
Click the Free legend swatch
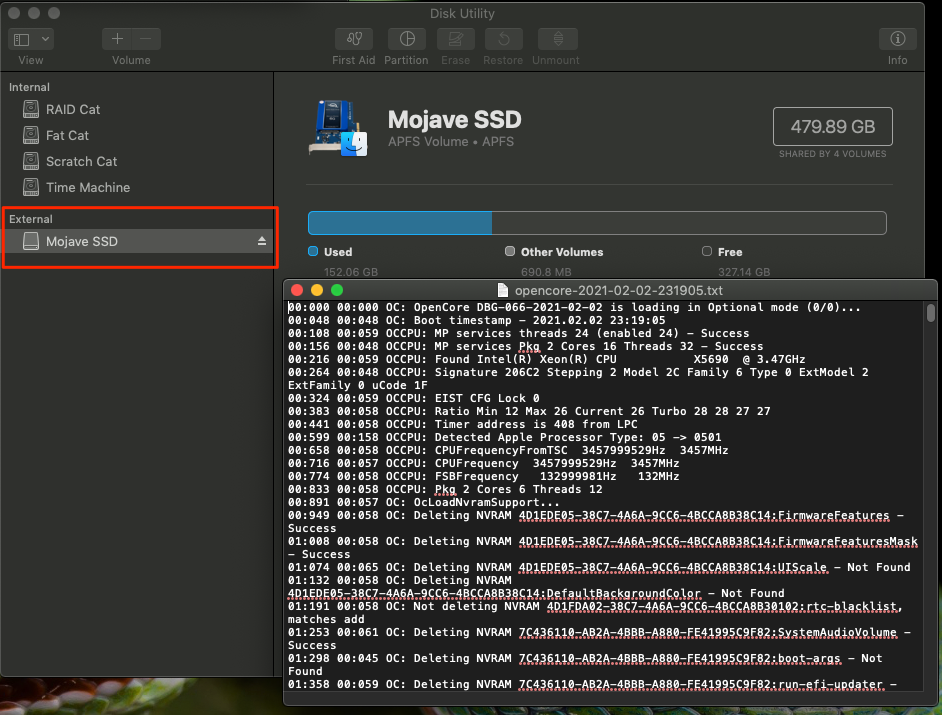707,251
